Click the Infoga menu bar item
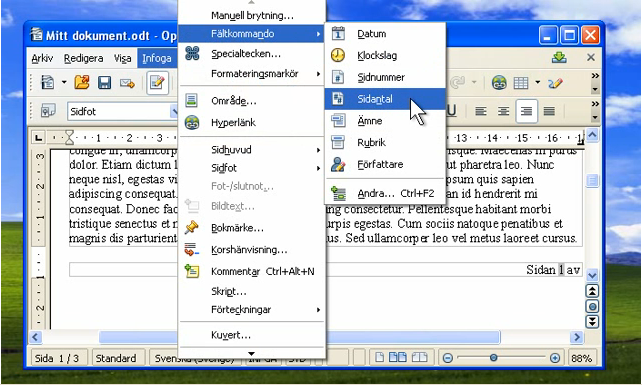The height and width of the screenshot is (385, 642). pos(157,59)
